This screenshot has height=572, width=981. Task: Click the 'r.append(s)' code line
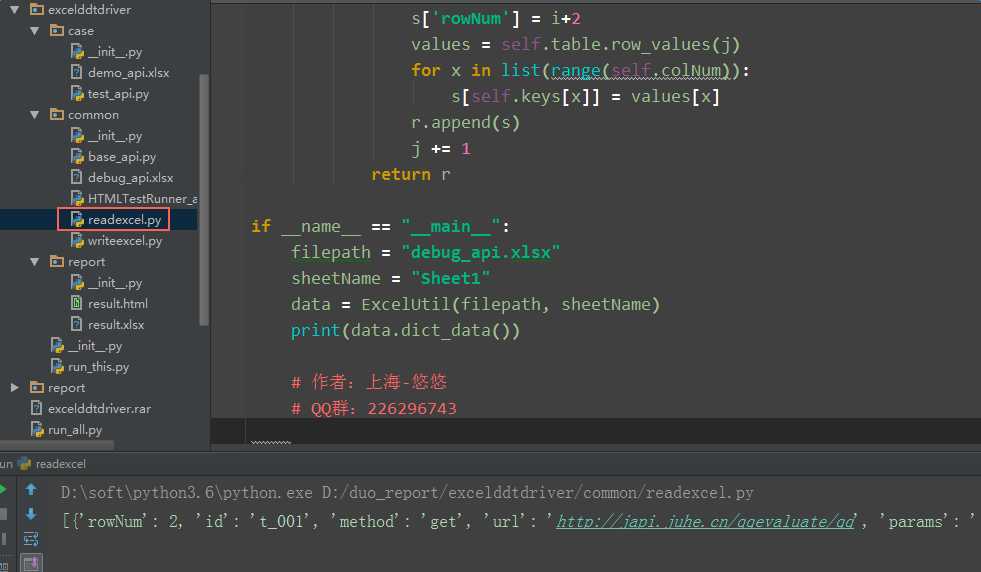(465, 122)
